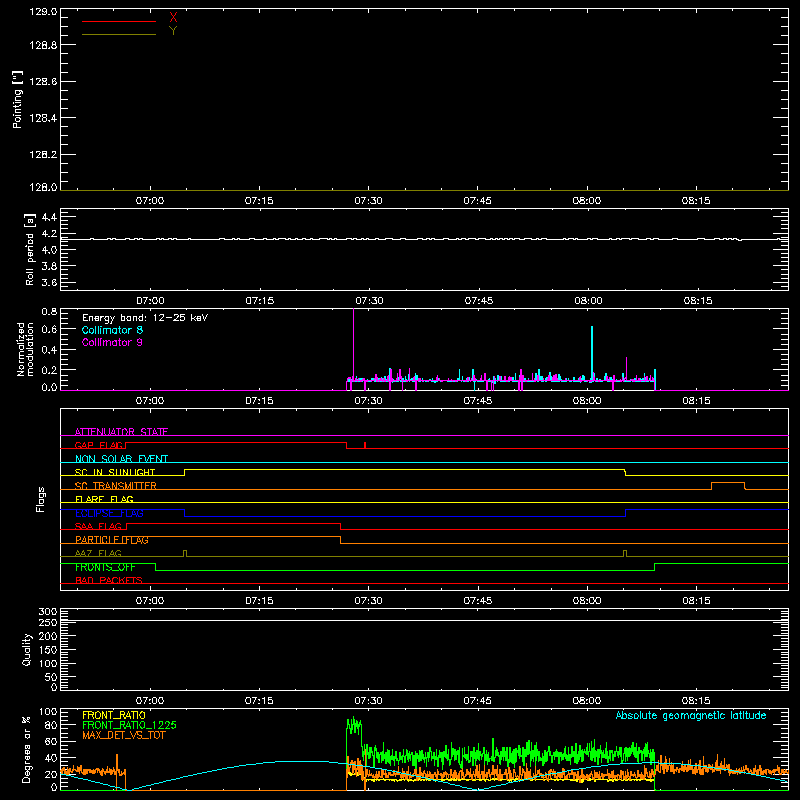Click the MAX_DET_VS_TOT legend entry
The height and width of the screenshot is (800, 800).
click(124, 735)
